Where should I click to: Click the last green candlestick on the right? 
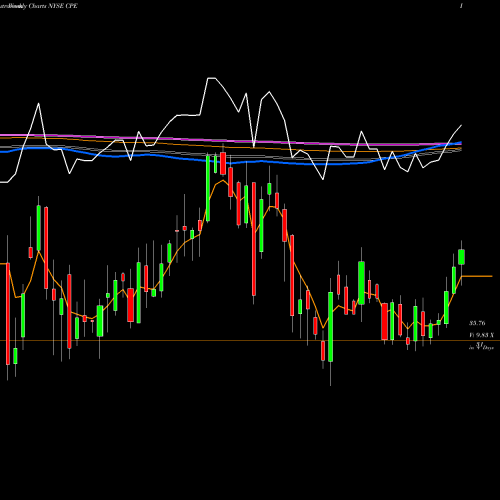462,257
